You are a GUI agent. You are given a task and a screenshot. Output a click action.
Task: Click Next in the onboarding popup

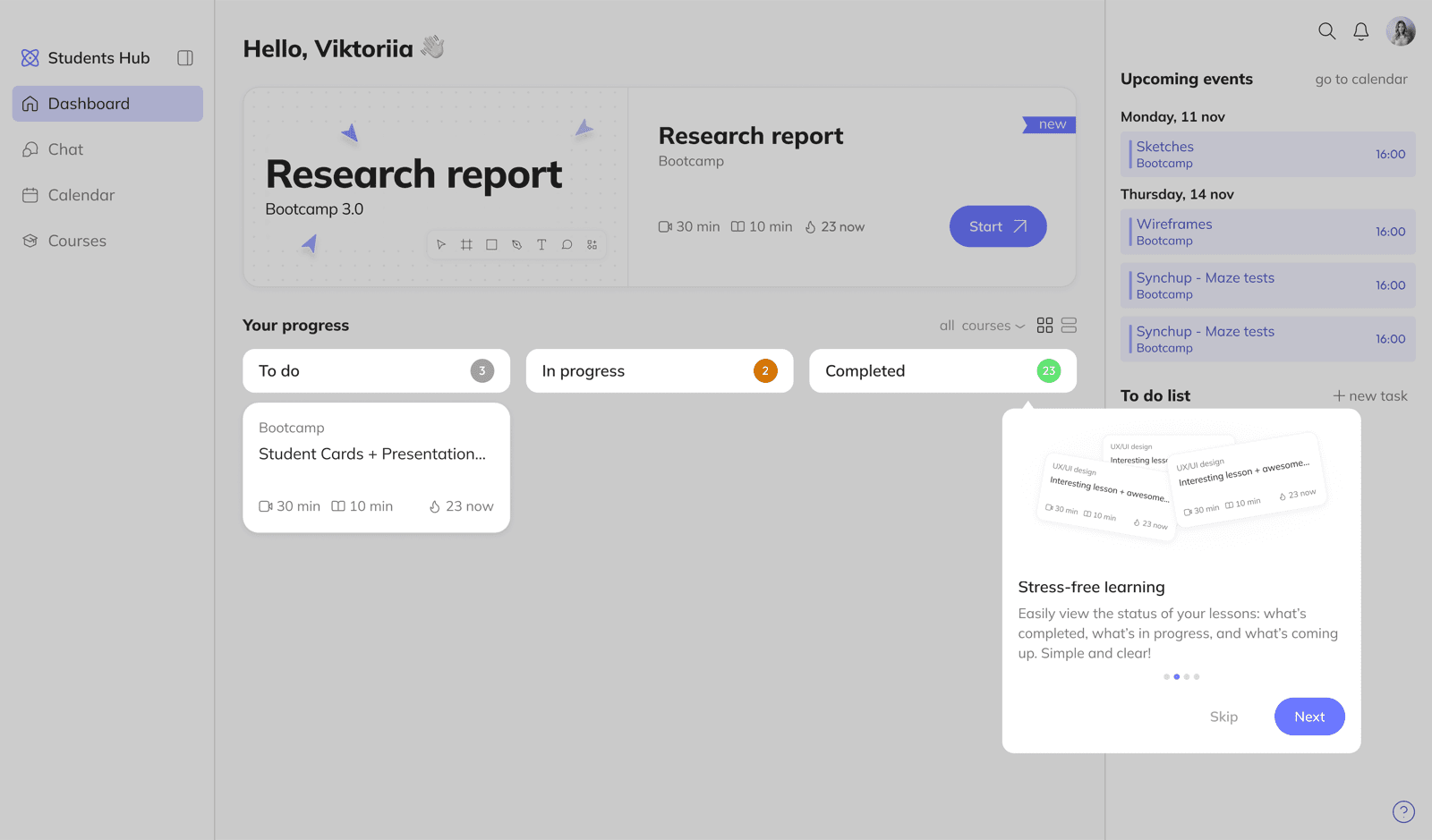[x=1309, y=717]
